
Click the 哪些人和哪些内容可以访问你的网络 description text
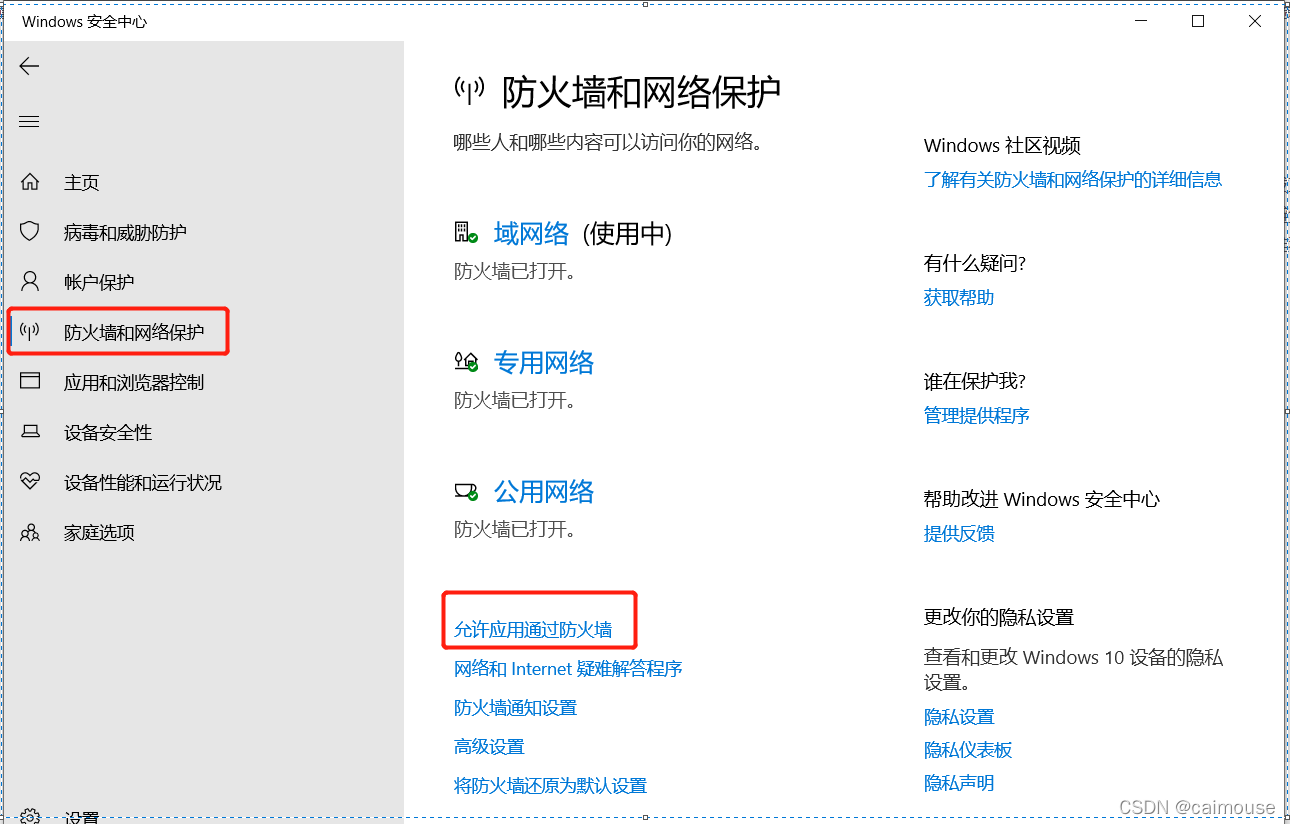608,142
